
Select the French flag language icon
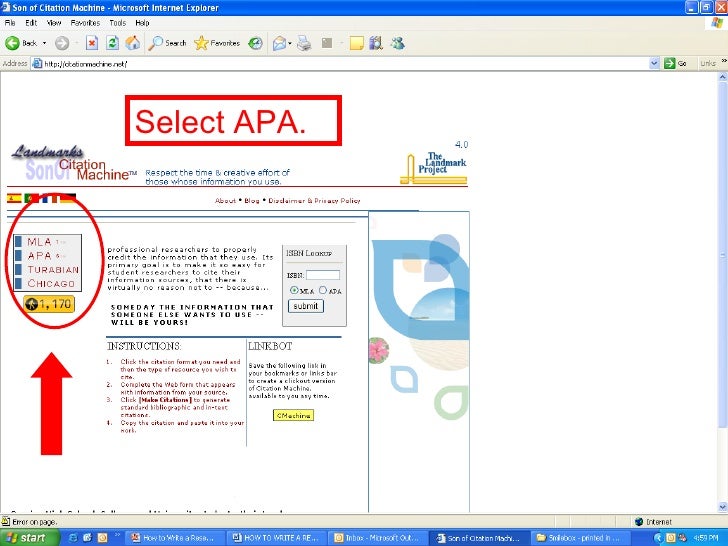pos(49,198)
